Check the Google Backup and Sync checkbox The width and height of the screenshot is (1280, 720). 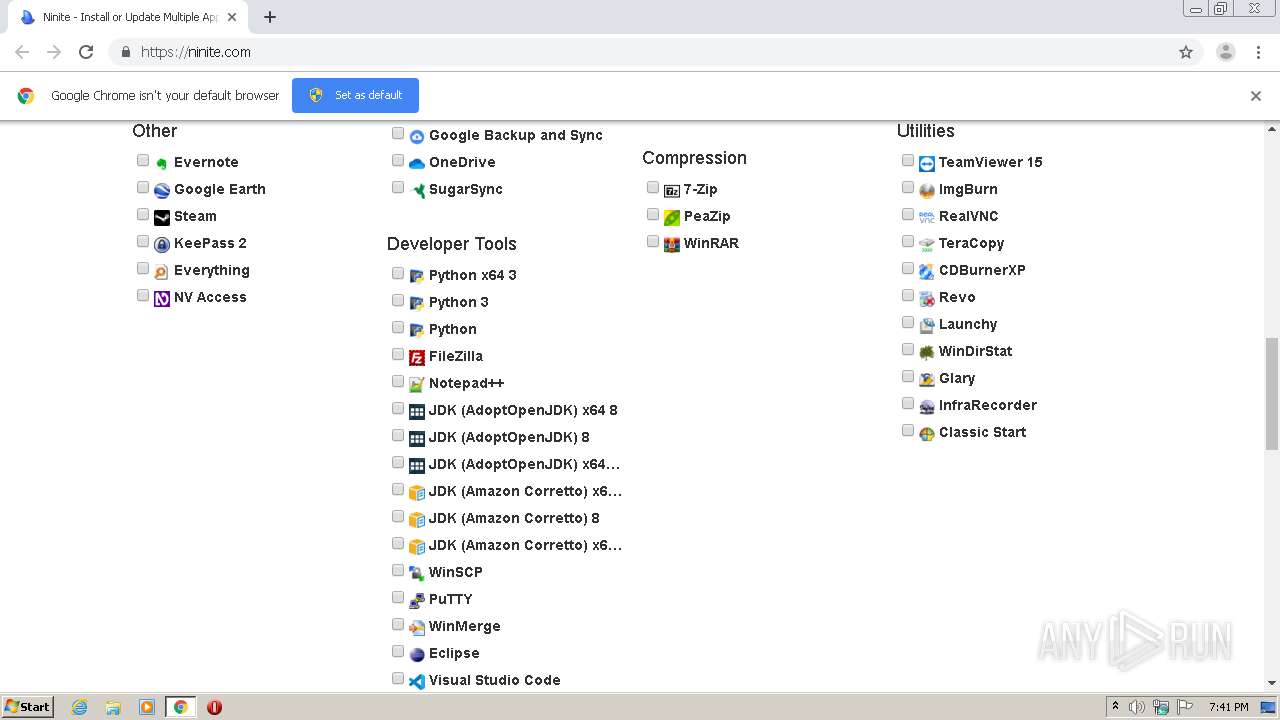pos(398,134)
